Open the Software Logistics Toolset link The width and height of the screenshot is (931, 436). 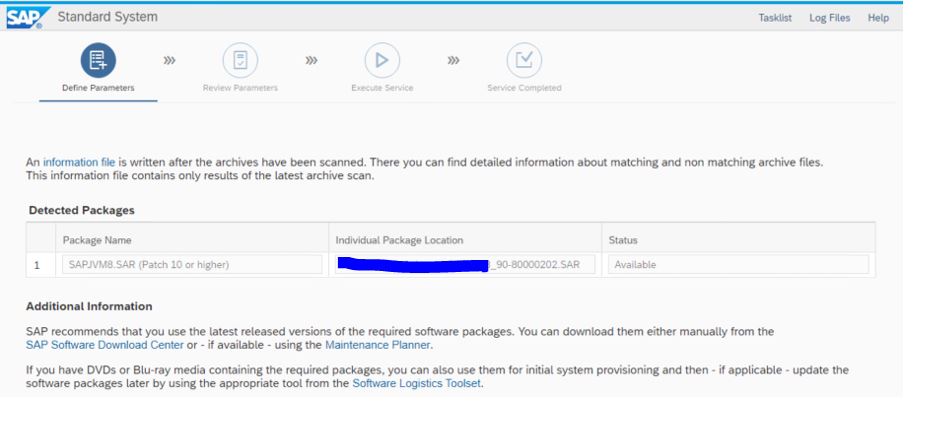point(416,383)
